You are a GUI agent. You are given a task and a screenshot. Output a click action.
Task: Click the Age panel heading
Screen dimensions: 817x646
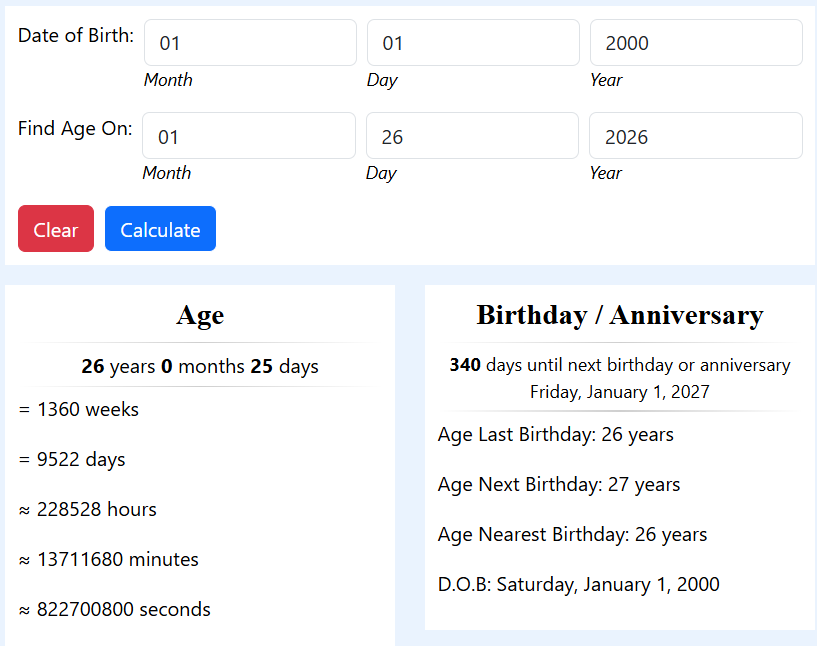pyautogui.click(x=199, y=315)
